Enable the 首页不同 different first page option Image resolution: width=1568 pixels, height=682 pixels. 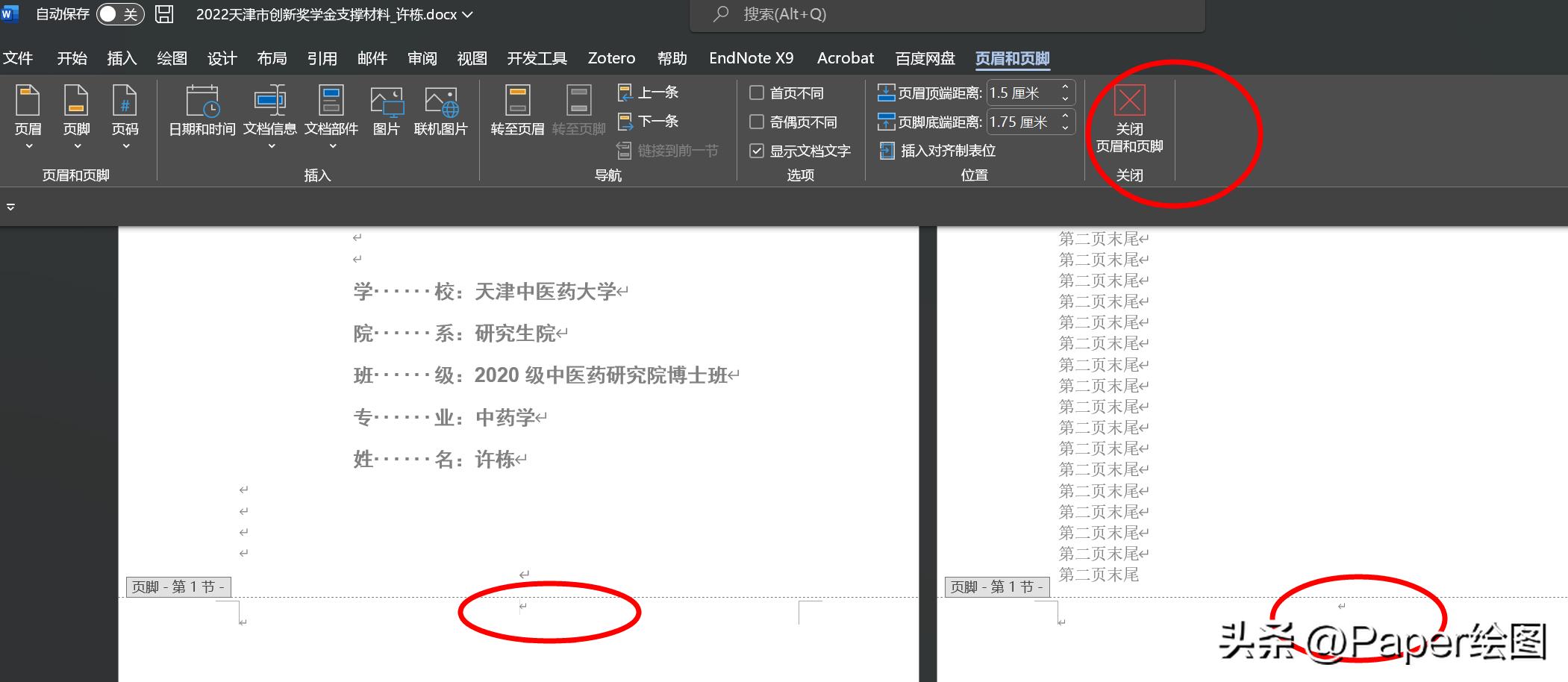756,92
